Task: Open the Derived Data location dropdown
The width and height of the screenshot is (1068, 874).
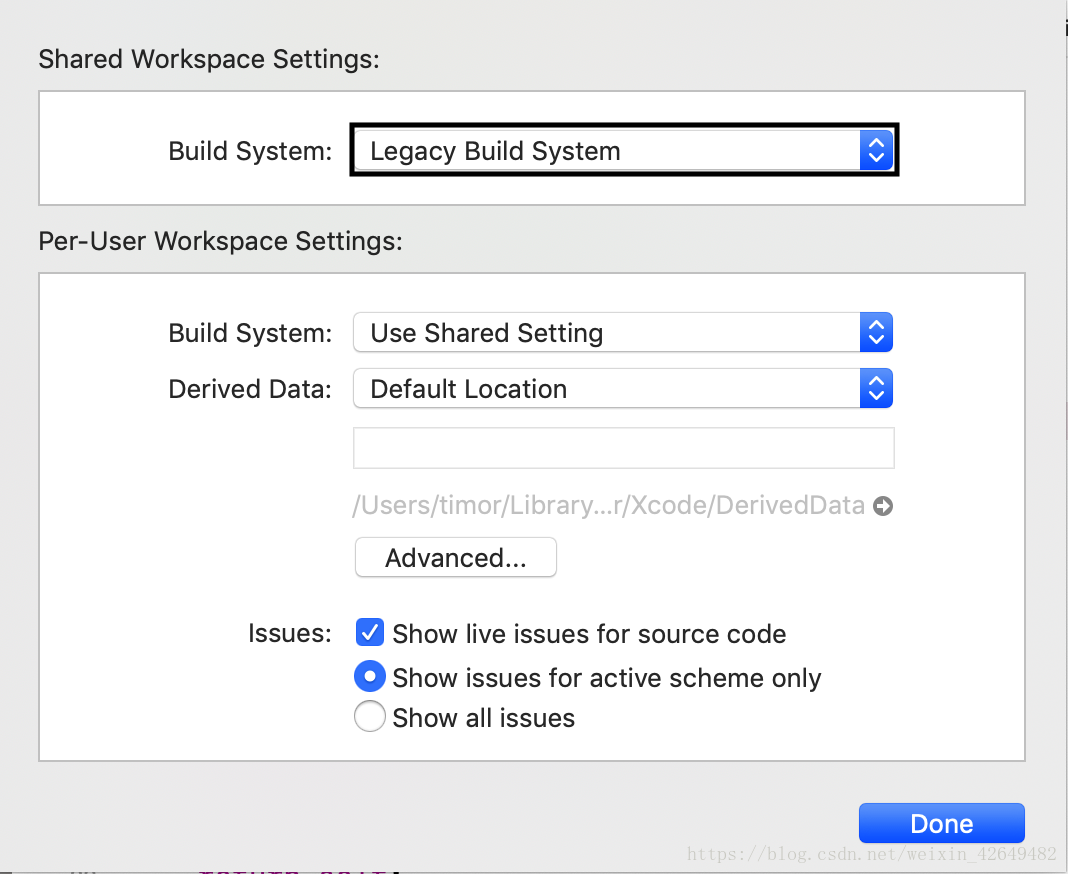Action: click(x=623, y=388)
